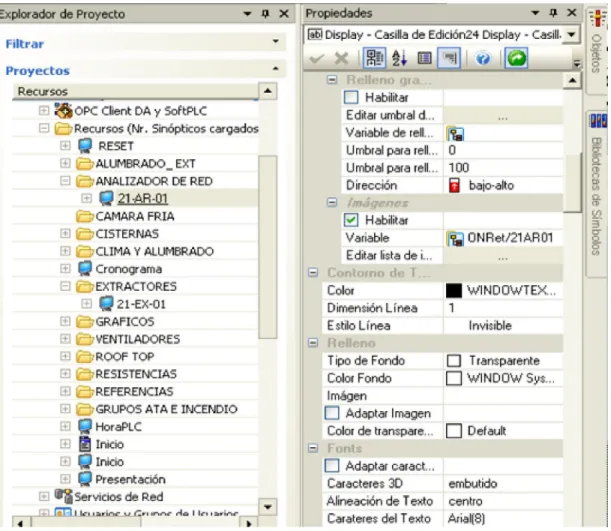Collapse the Proyectos section
Viewport: 611px width, 531px height.
(275, 69)
